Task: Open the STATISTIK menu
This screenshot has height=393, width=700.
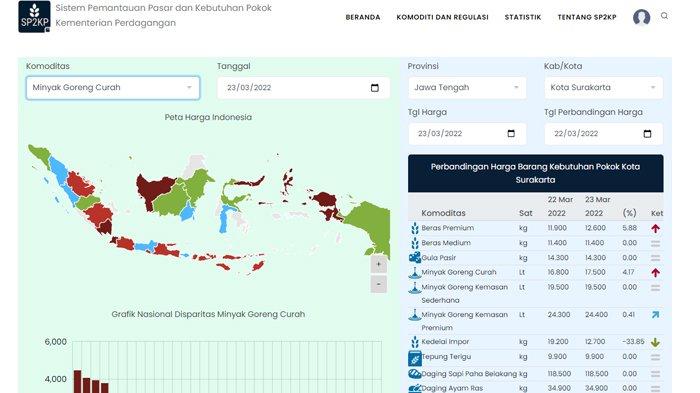Action: 523,17
